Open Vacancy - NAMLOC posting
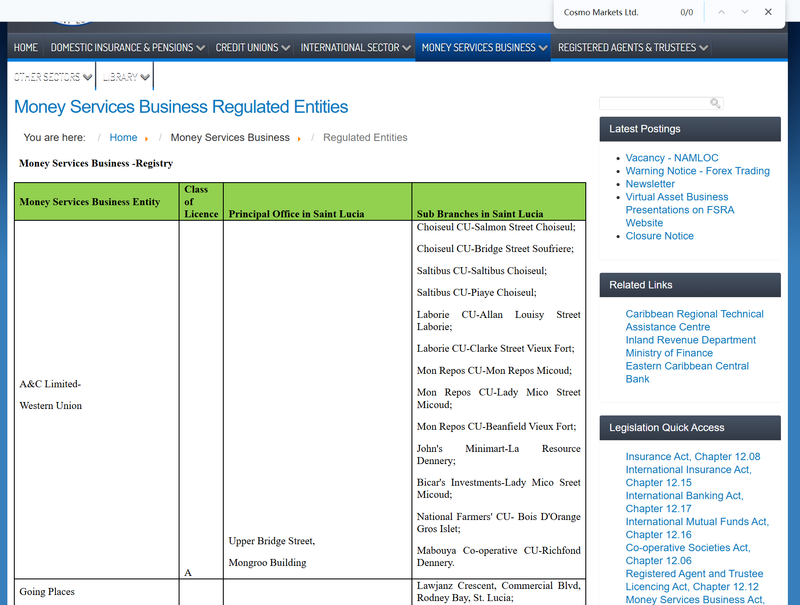The width and height of the screenshot is (800, 605). click(672, 158)
